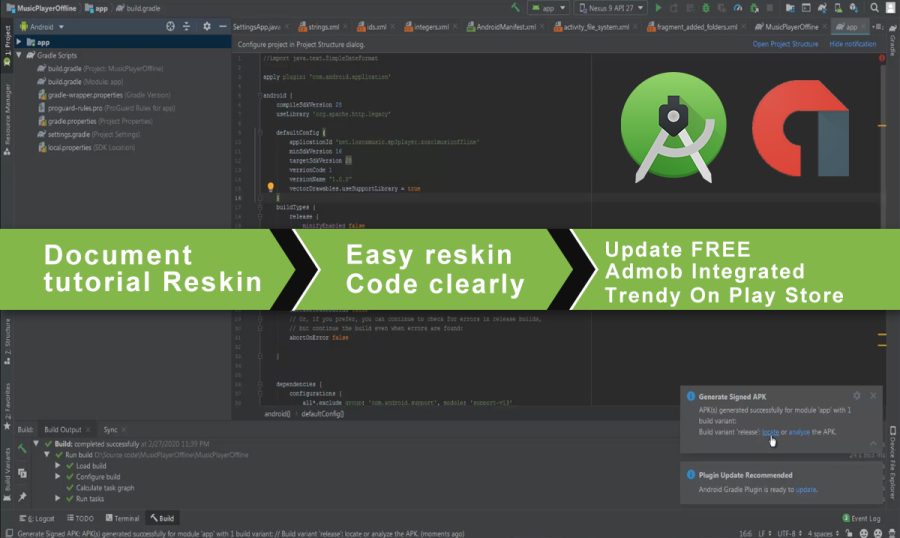Expand the Run tasks node
The image size is (900, 538).
57,498
